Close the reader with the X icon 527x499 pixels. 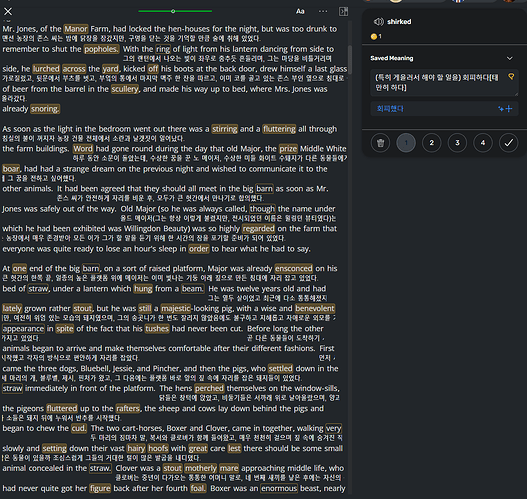tap(8, 11)
